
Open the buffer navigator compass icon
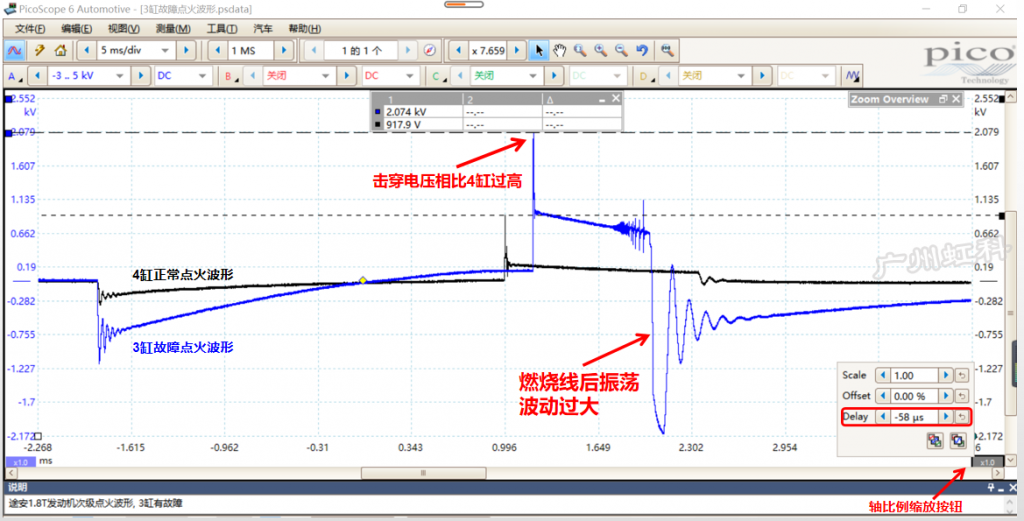(x=430, y=50)
